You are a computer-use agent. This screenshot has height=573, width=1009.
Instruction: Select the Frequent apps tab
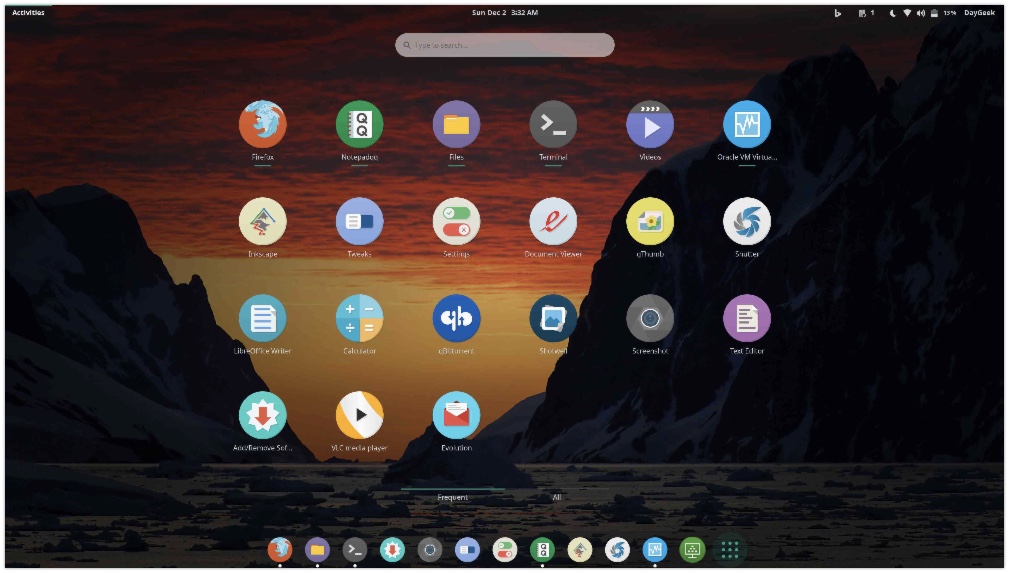[x=452, y=497]
